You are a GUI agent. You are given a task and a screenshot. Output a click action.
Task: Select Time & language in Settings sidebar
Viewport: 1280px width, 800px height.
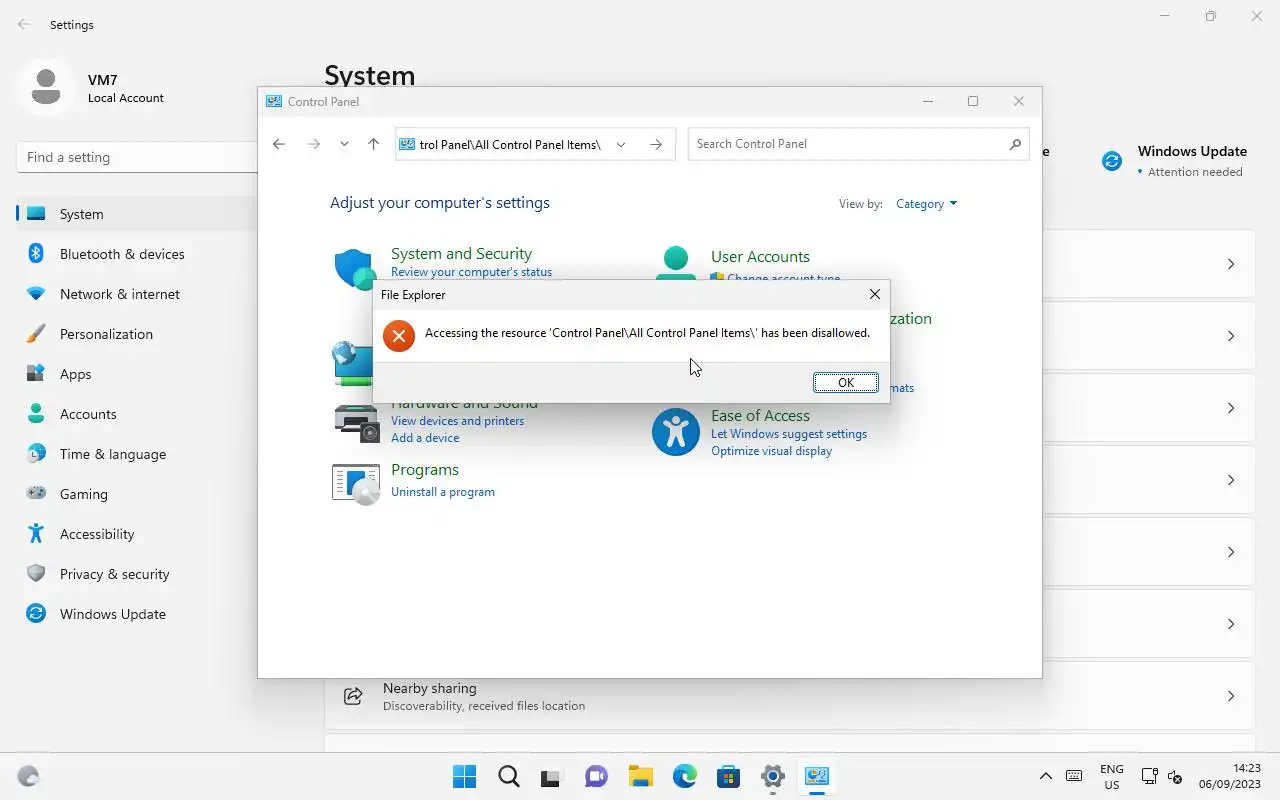coord(137,454)
